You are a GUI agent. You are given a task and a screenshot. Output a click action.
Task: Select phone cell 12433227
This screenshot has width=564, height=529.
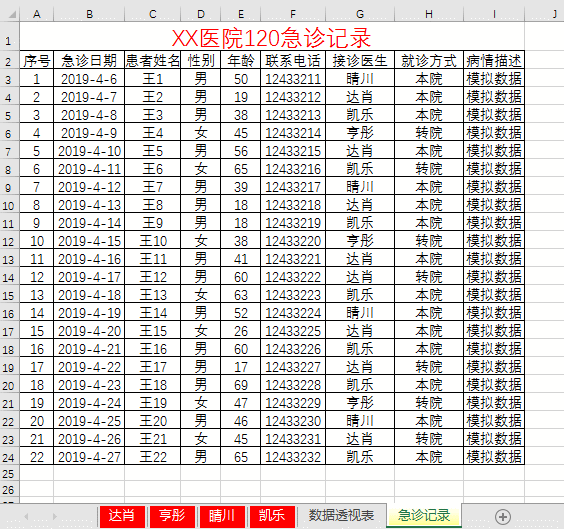point(293,366)
